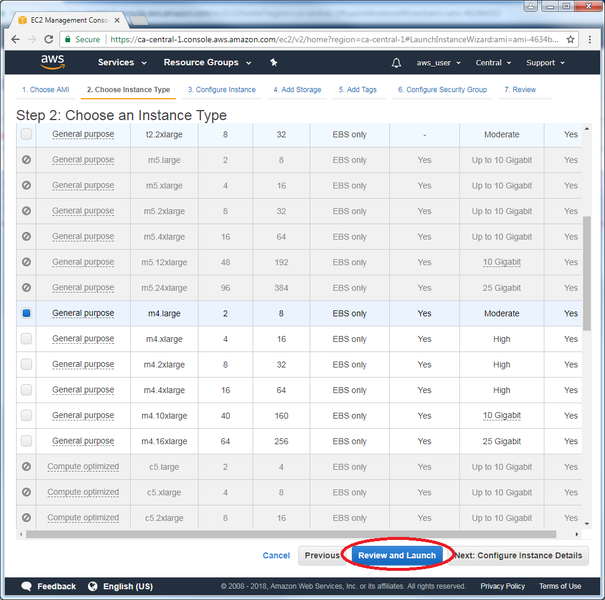Screen dimensions: 605x600
Task: Click disabled icon for m5.xlarge row
Action: click(x=26, y=185)
